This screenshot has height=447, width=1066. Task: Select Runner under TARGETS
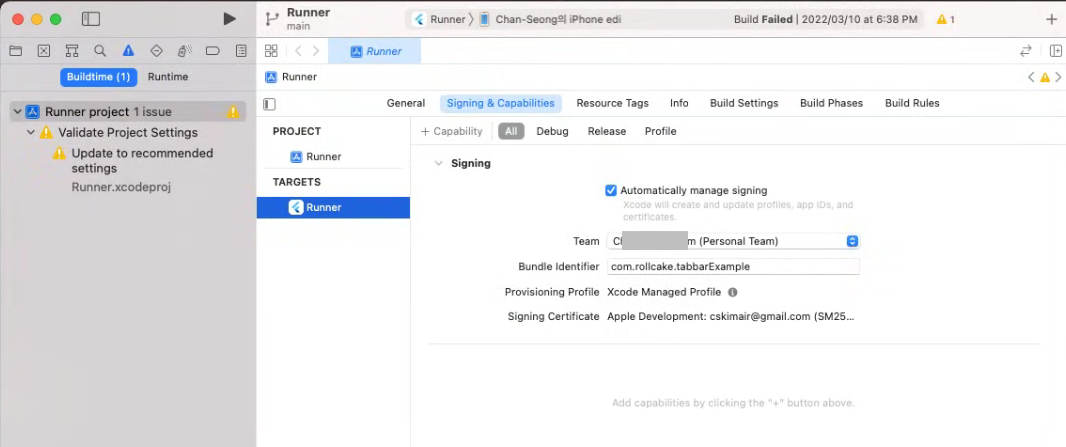333,208
